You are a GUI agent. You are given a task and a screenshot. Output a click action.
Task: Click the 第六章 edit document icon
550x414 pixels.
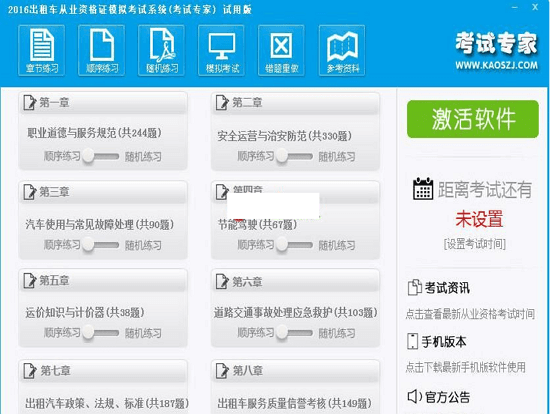tap(222, 281)
